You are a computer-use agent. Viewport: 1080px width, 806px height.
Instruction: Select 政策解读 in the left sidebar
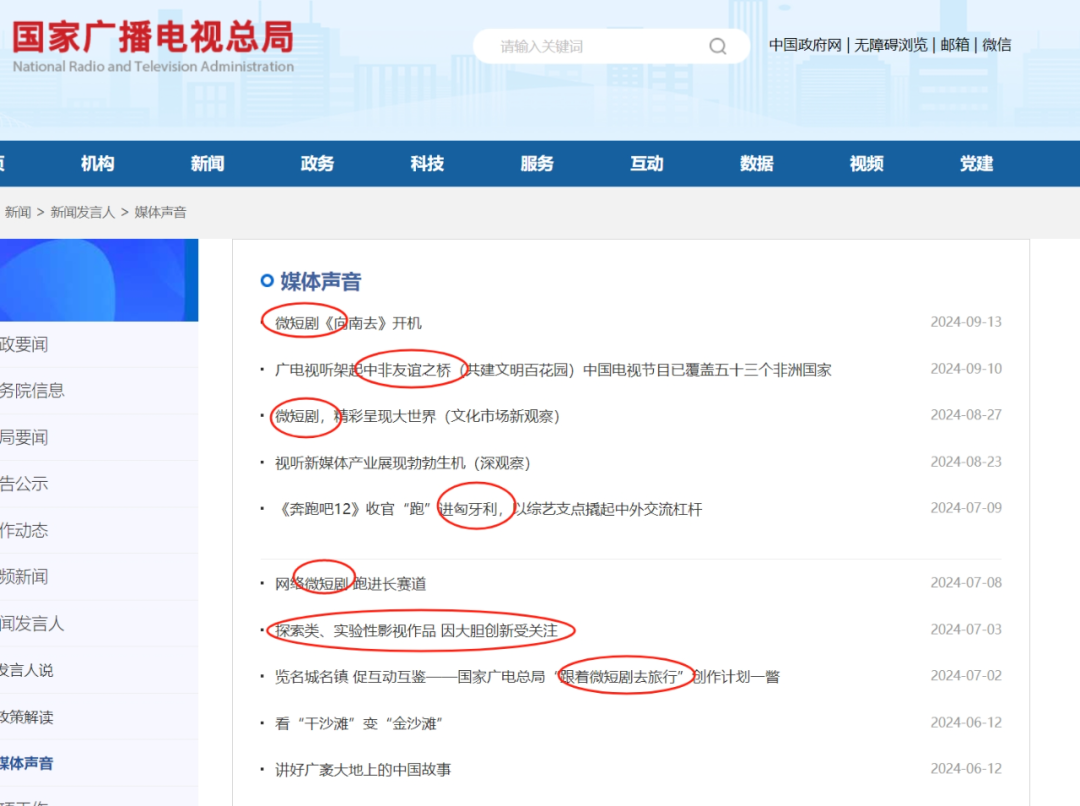[x=27, y=717]
